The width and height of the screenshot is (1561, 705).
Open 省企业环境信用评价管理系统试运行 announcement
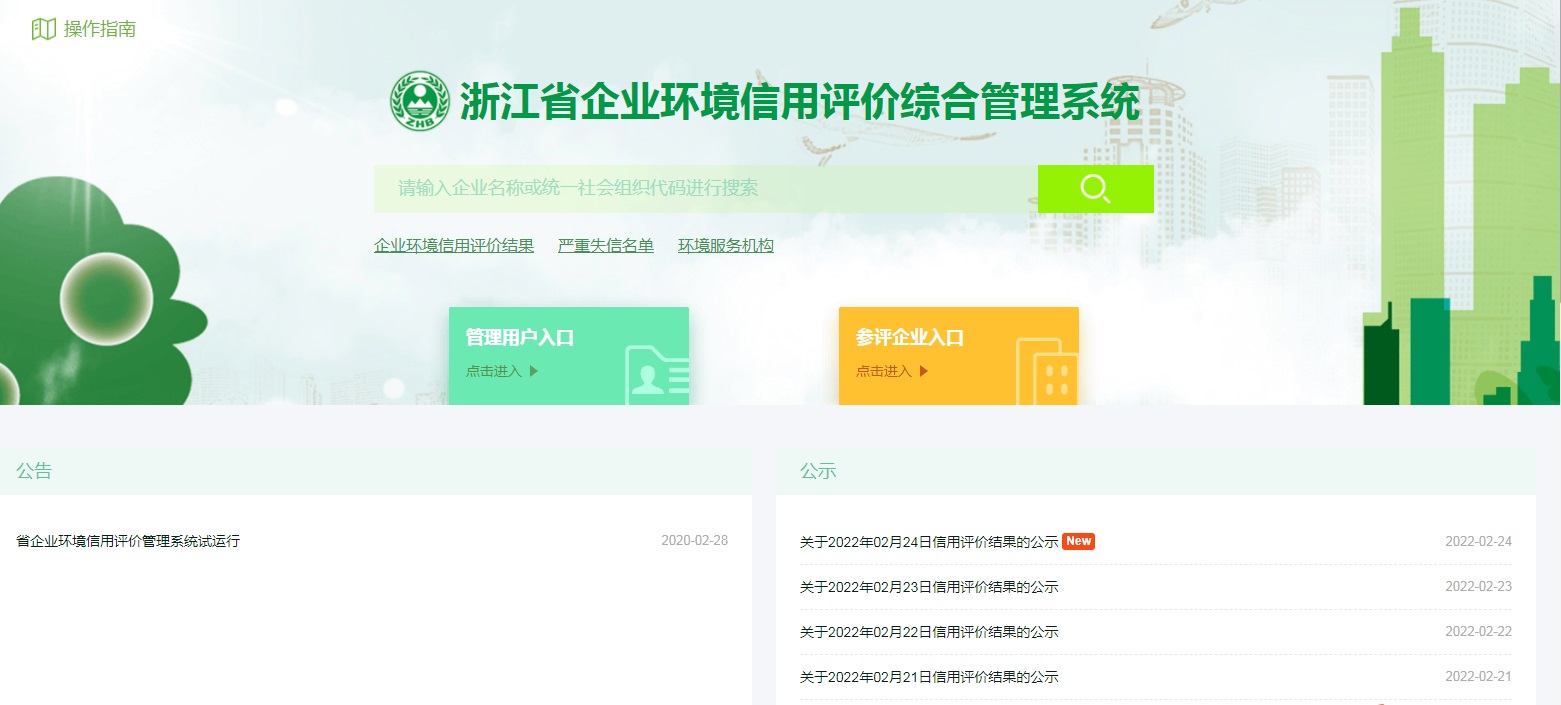coord(128,541)
